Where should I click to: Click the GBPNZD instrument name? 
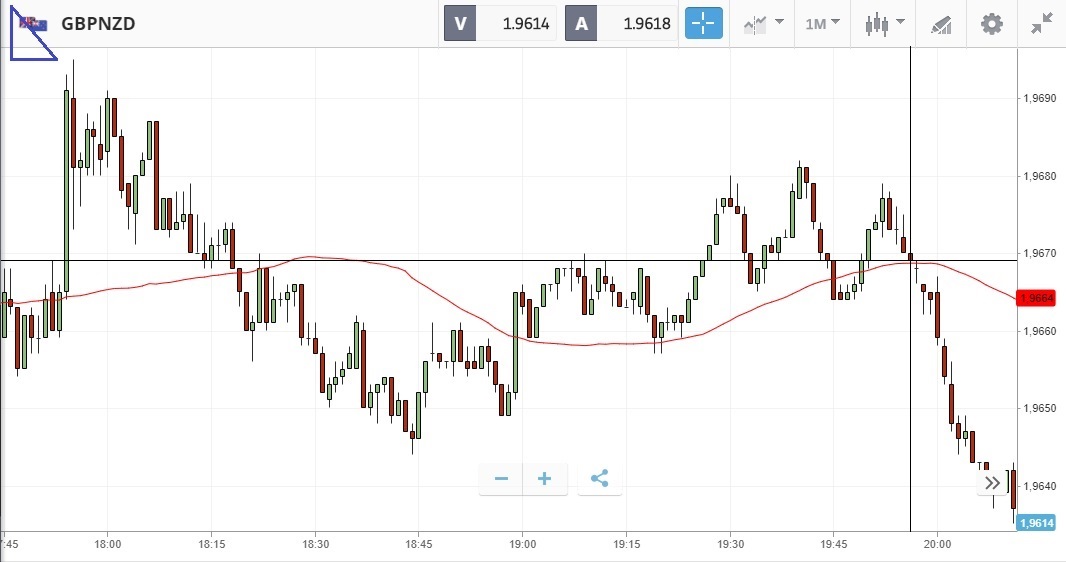click(98, 23)
